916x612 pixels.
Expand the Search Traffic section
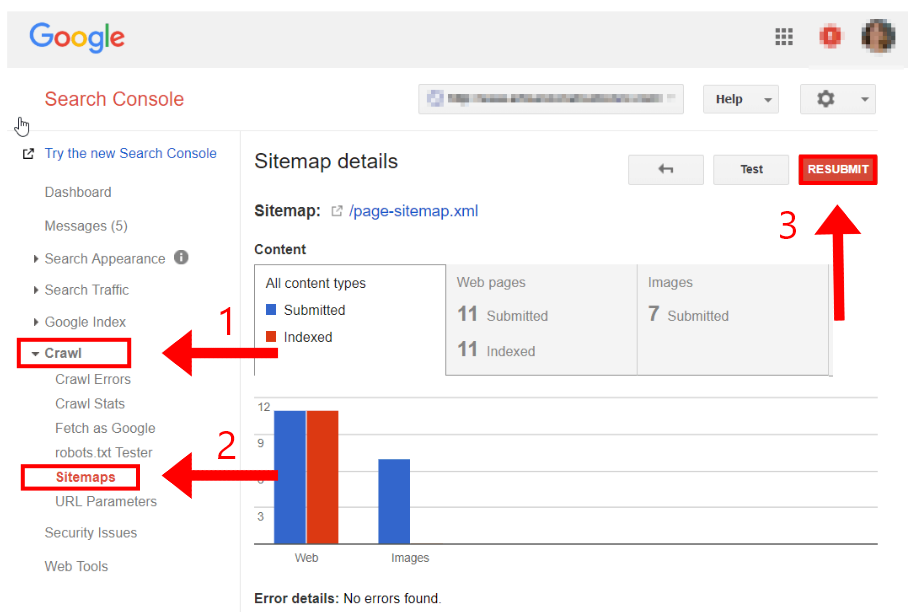[x=36, y=290]
